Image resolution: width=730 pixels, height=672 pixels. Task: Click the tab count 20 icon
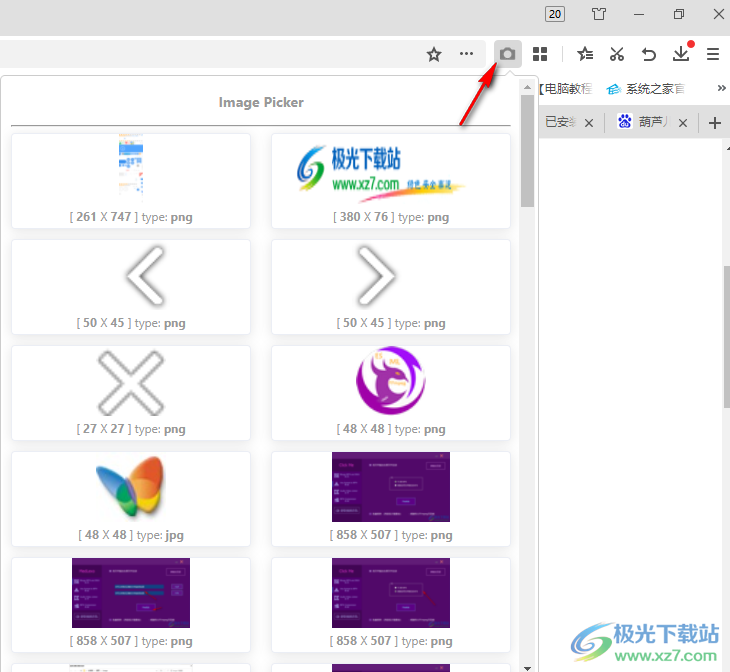point(555,14)
